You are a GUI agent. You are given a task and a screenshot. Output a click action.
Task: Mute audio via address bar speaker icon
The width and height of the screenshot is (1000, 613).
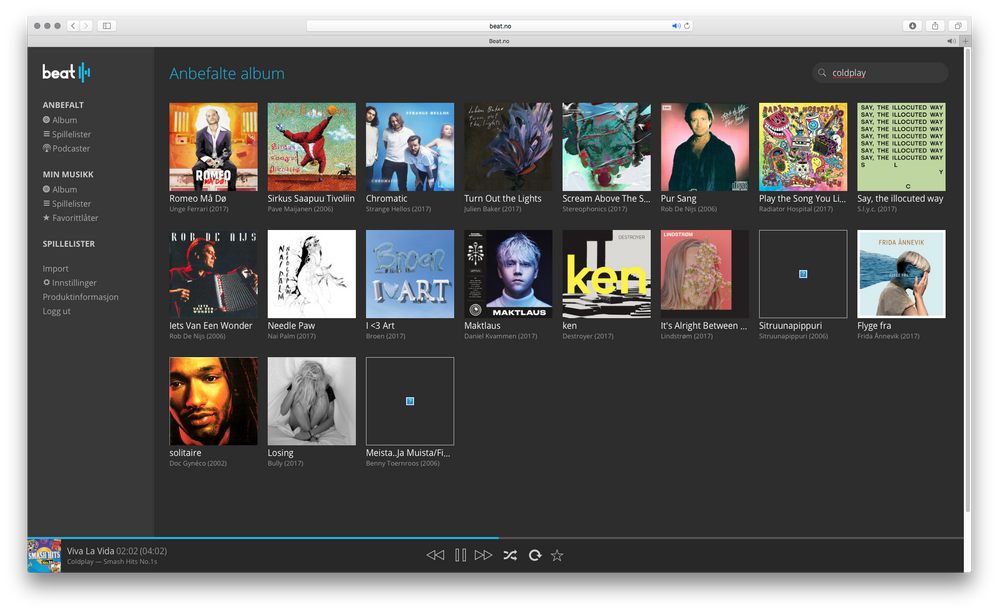point(675,26)
